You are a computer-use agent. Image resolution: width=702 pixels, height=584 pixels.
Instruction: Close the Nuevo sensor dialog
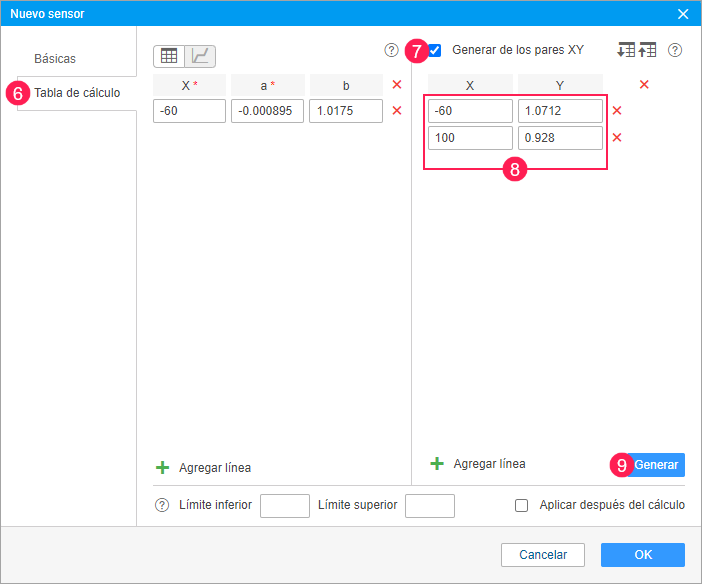(x=683, y=14)
